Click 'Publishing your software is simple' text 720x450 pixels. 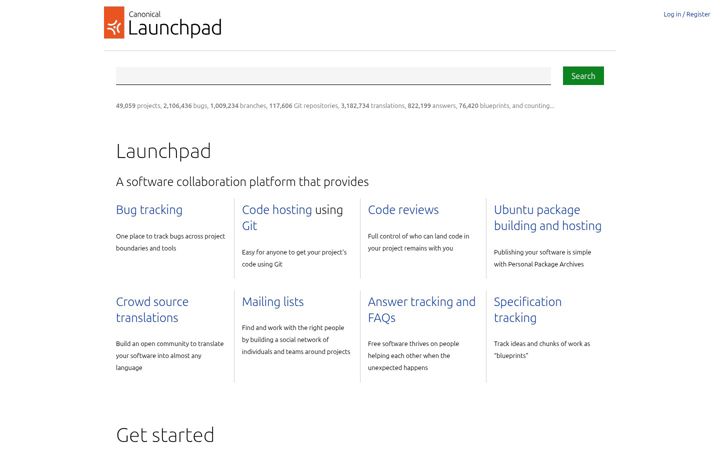coord(542,258)
